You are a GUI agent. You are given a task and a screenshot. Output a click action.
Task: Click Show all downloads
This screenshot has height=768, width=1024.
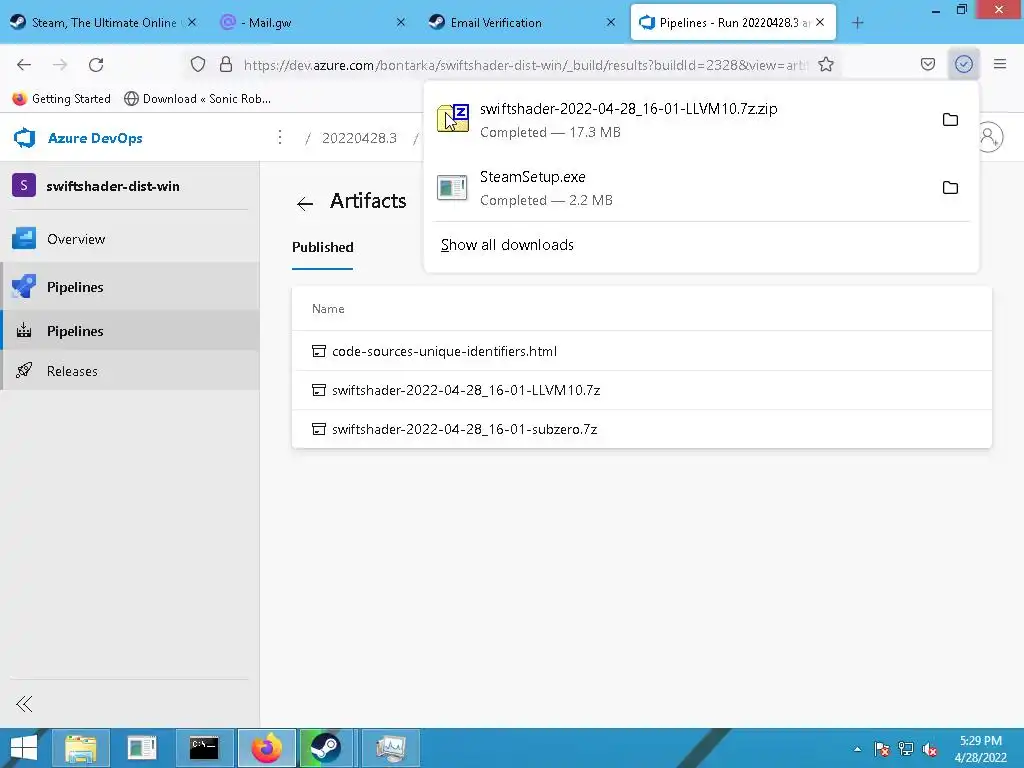click(507, 245)
